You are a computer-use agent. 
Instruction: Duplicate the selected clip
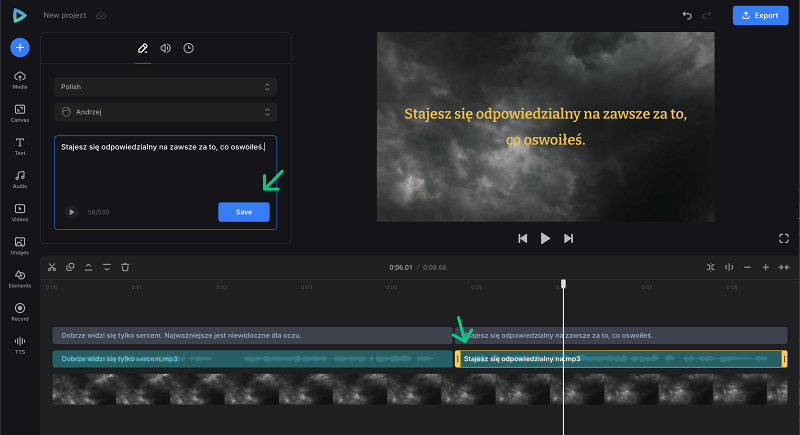coord(70,267)
